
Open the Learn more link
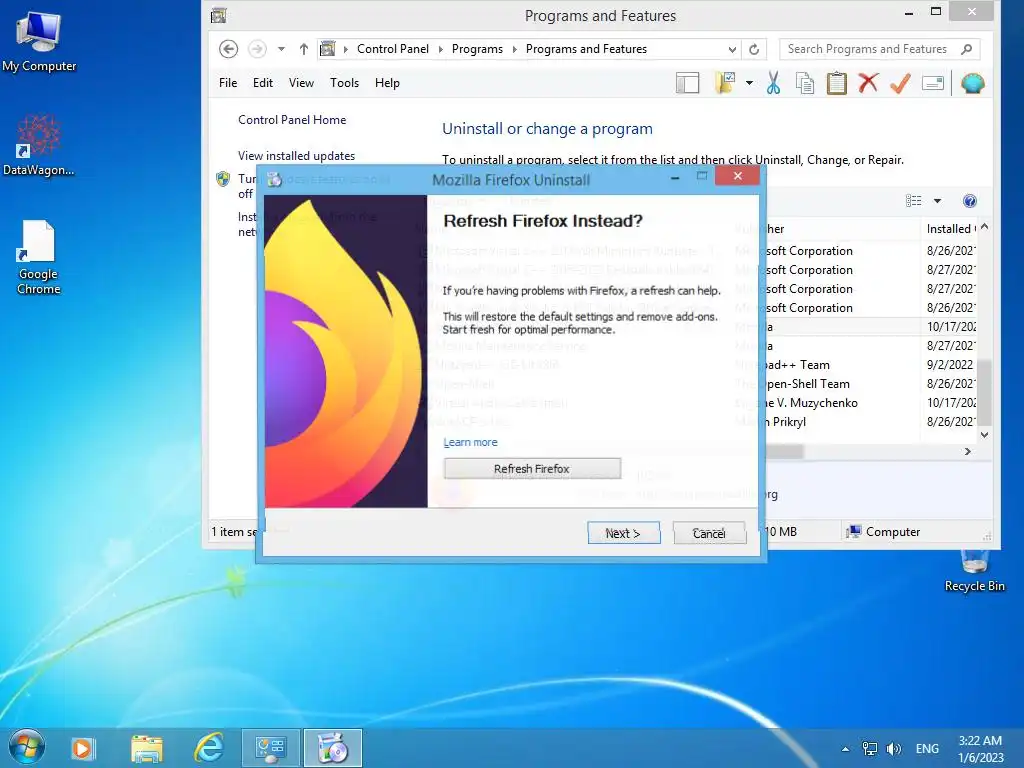[470, 442]
